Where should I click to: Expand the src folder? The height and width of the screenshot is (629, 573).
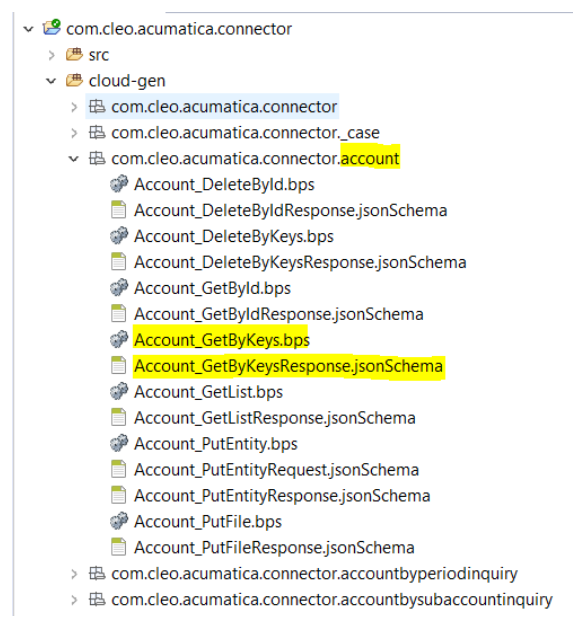[x=51, y=55]
